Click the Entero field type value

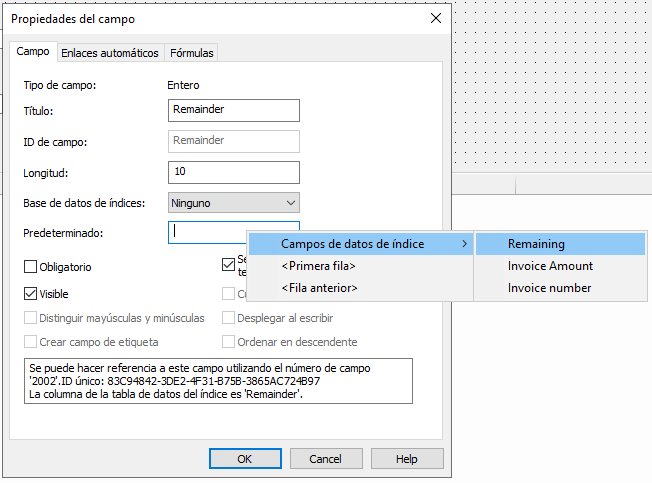coord(183,85)
